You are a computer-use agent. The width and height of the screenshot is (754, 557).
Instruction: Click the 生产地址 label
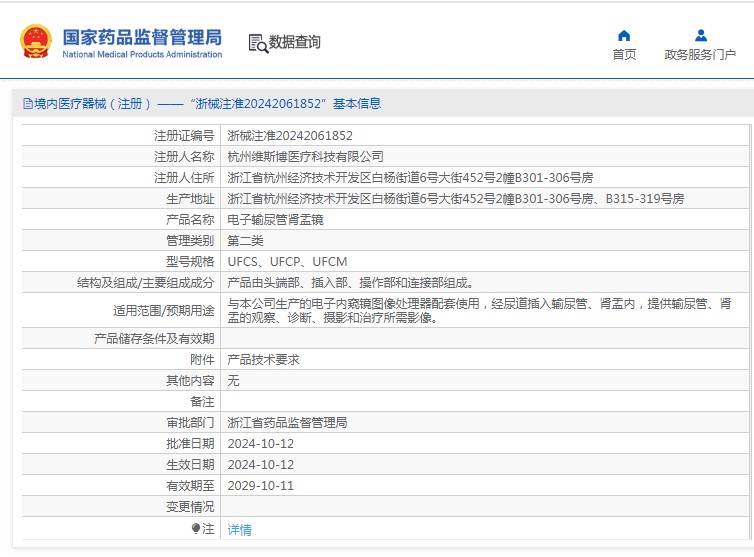tap(190, 198)
